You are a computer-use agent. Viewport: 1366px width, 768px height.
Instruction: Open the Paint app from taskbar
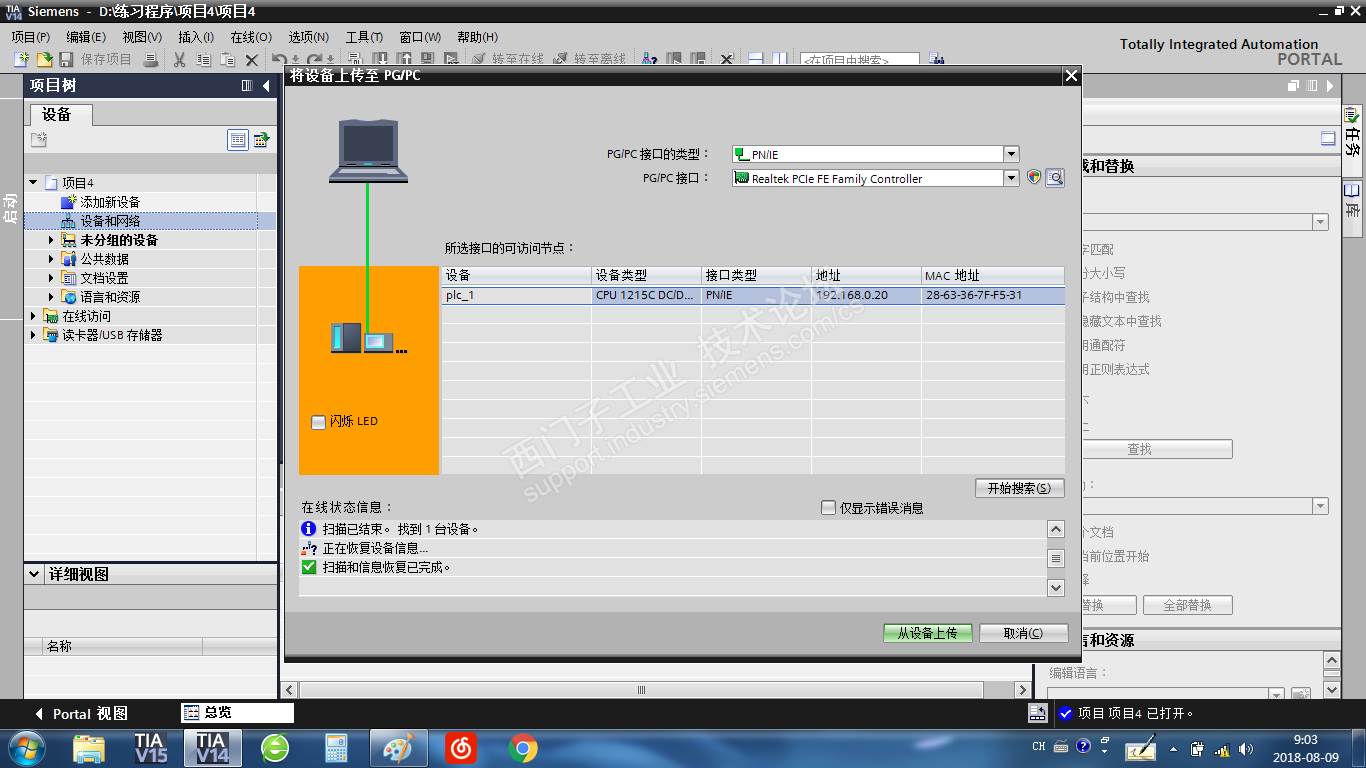coord(398,747)
